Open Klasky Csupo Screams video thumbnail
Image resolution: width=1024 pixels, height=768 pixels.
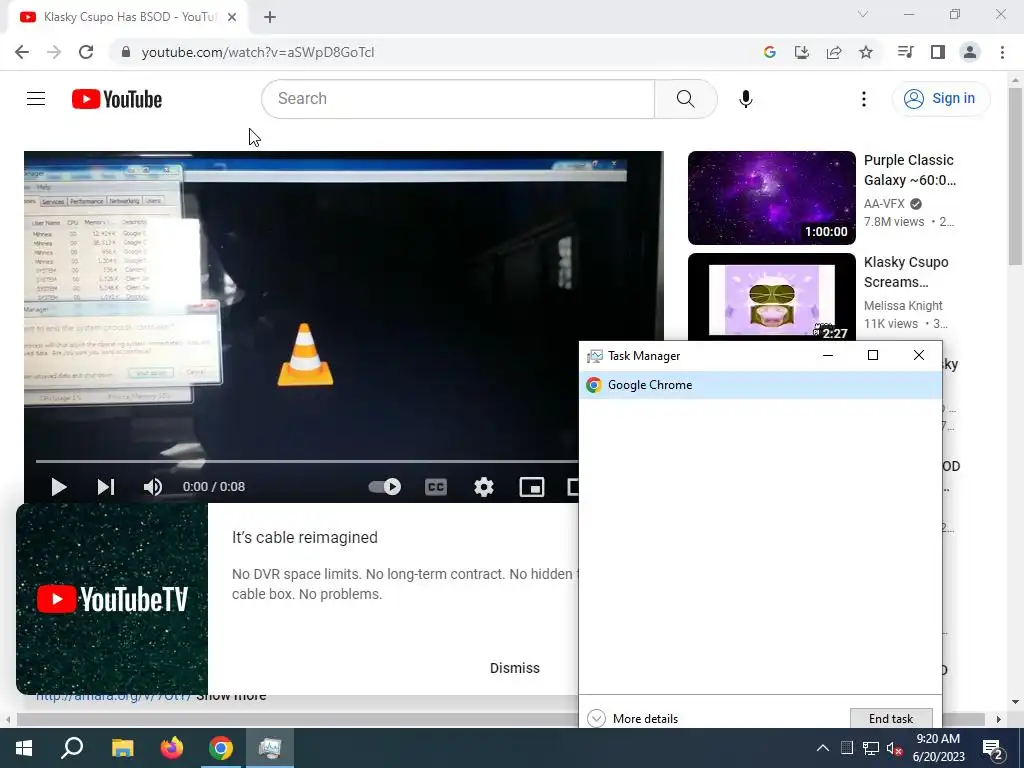click(x=771, y=296)
